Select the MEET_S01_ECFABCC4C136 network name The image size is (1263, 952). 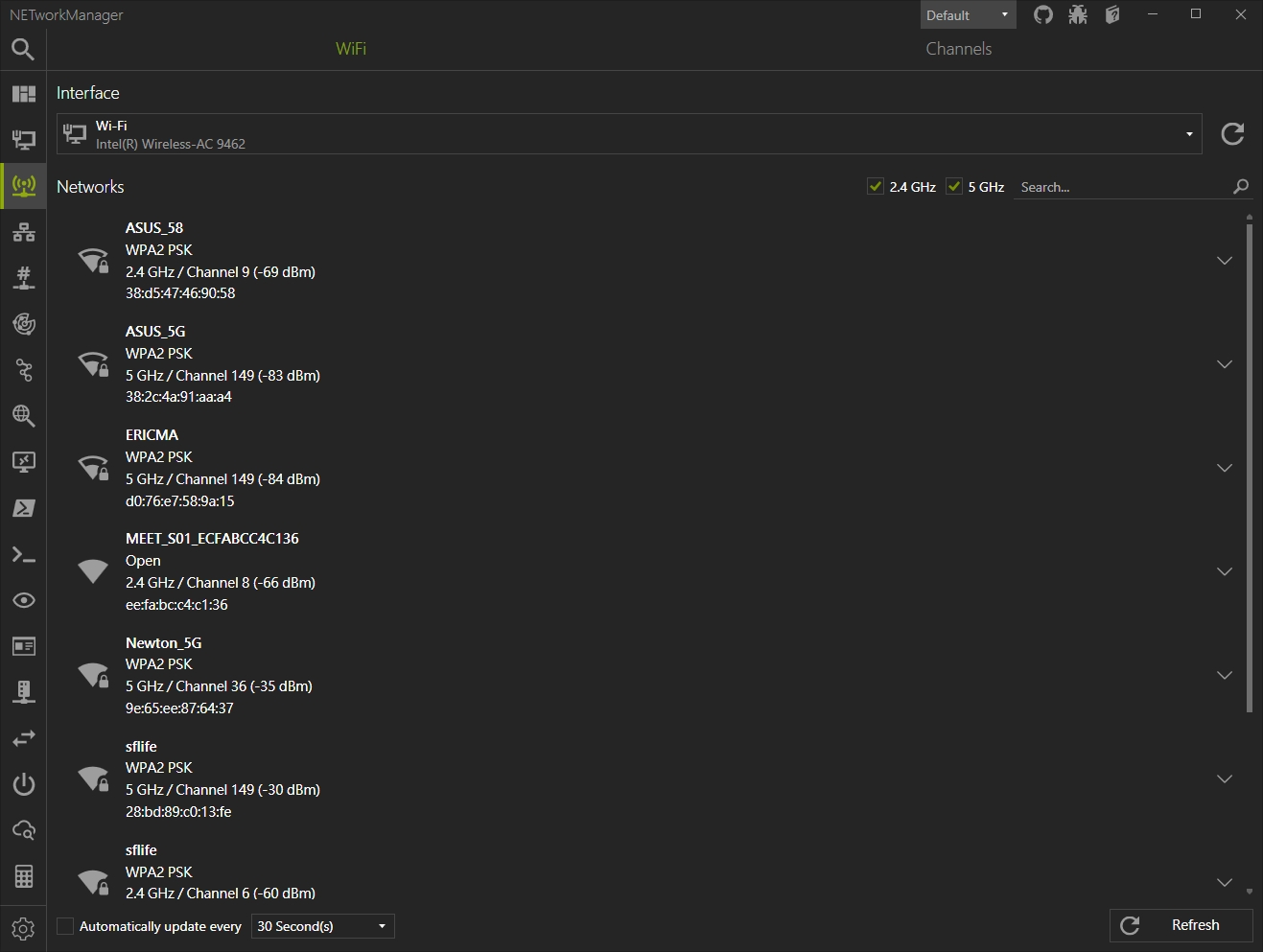click(x=212, y=539)
